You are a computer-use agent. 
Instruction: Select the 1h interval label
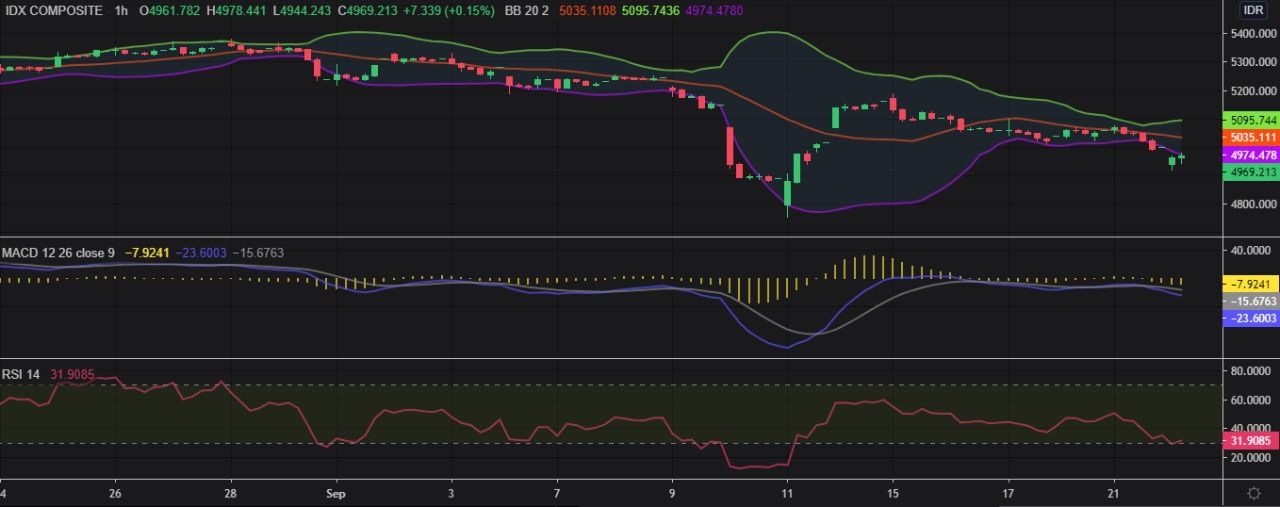coord(121,10)
